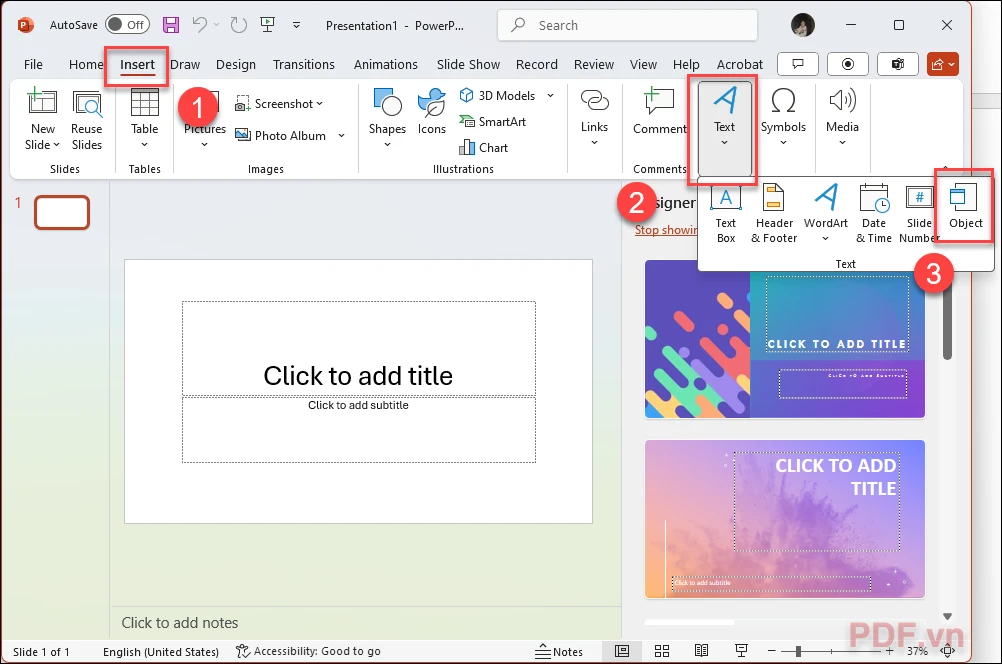Start presentation from beginning icon
1002x664 pixels.
point(267,25)
